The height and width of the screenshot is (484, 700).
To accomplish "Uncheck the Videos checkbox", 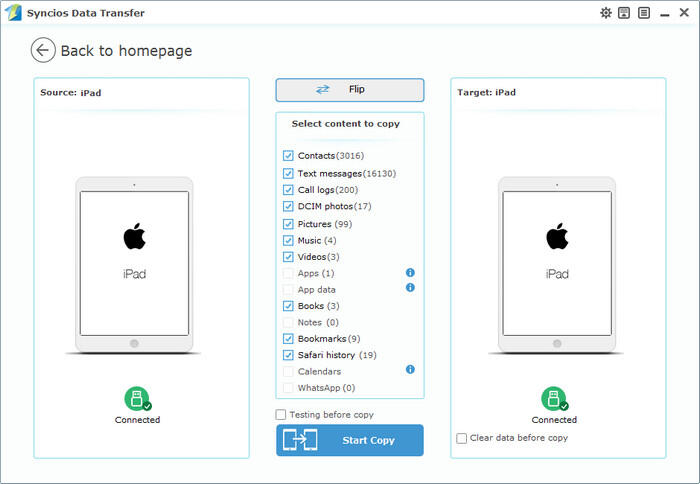I will tap(288, 257).
